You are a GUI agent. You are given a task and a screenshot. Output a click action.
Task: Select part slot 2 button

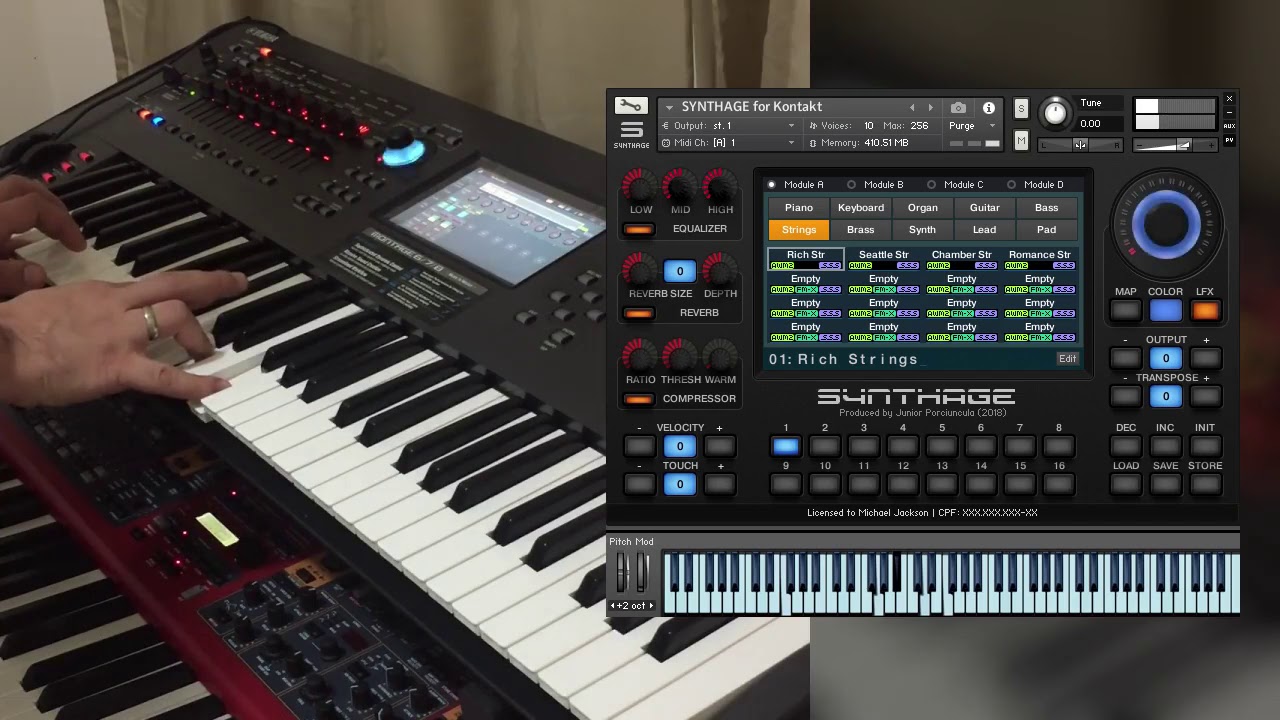(x=825, y=446)
